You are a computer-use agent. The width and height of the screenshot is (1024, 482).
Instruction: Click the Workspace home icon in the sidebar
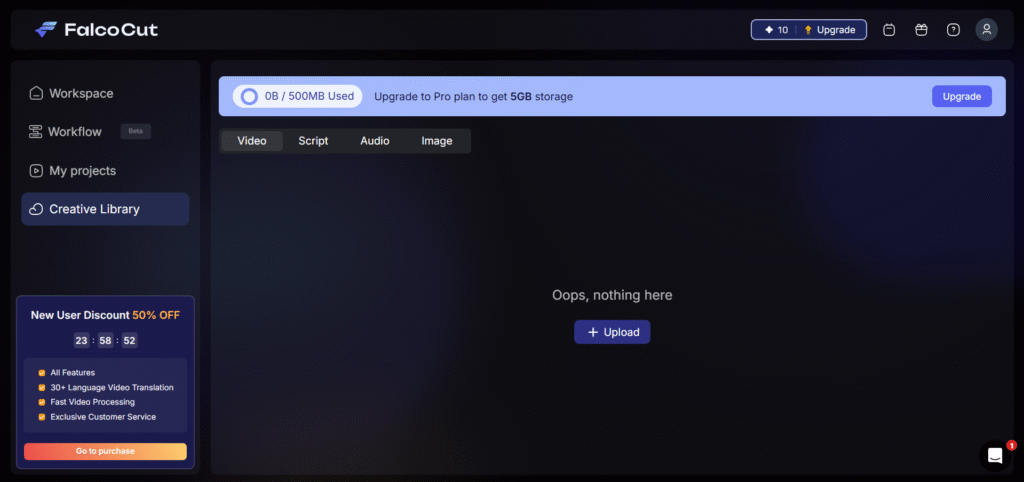coord(36,93)
